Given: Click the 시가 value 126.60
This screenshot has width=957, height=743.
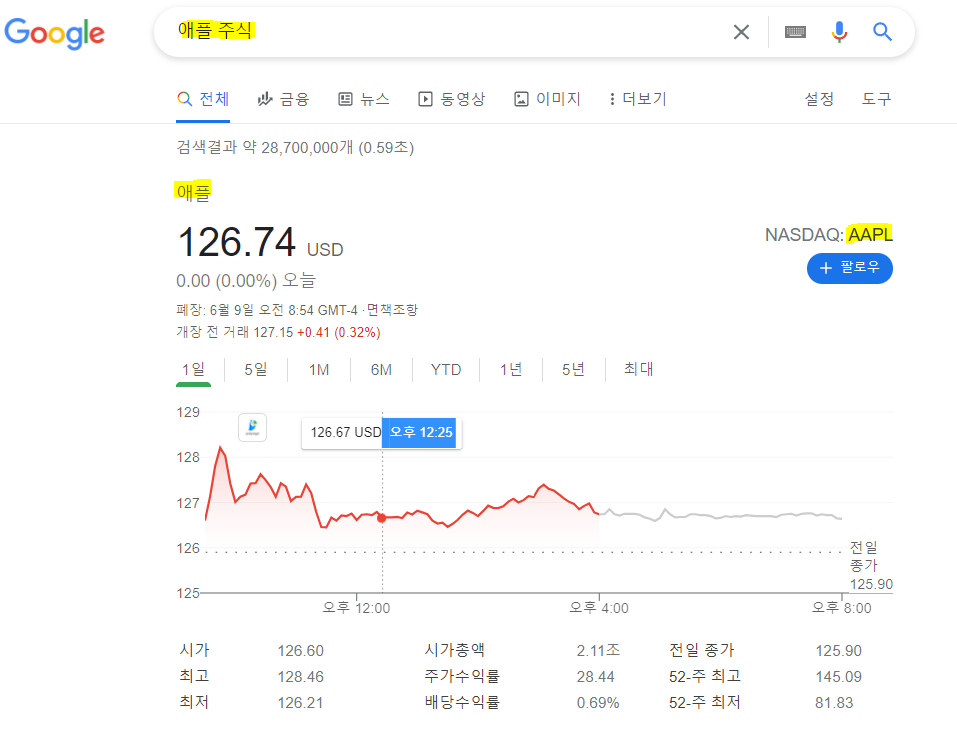Looking at the screenshot, I should point(300,651).
